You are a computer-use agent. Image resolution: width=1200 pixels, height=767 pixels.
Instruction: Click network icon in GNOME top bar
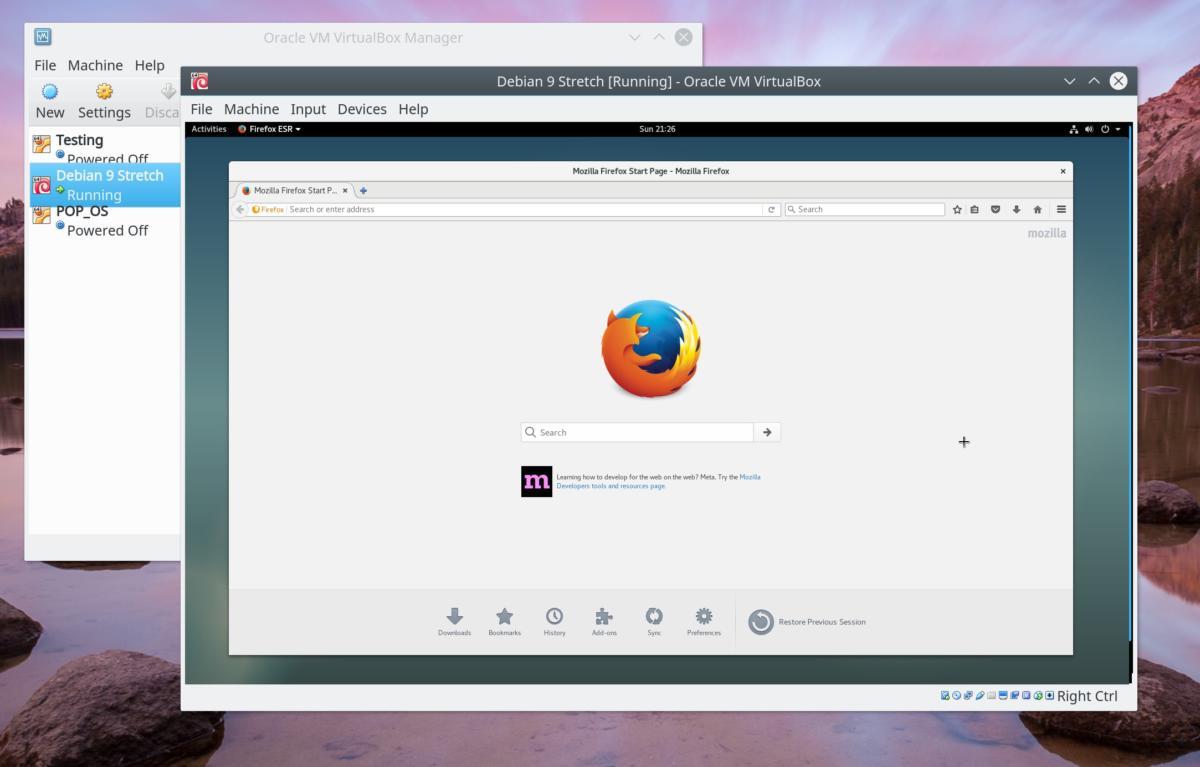pos(1074,129)
